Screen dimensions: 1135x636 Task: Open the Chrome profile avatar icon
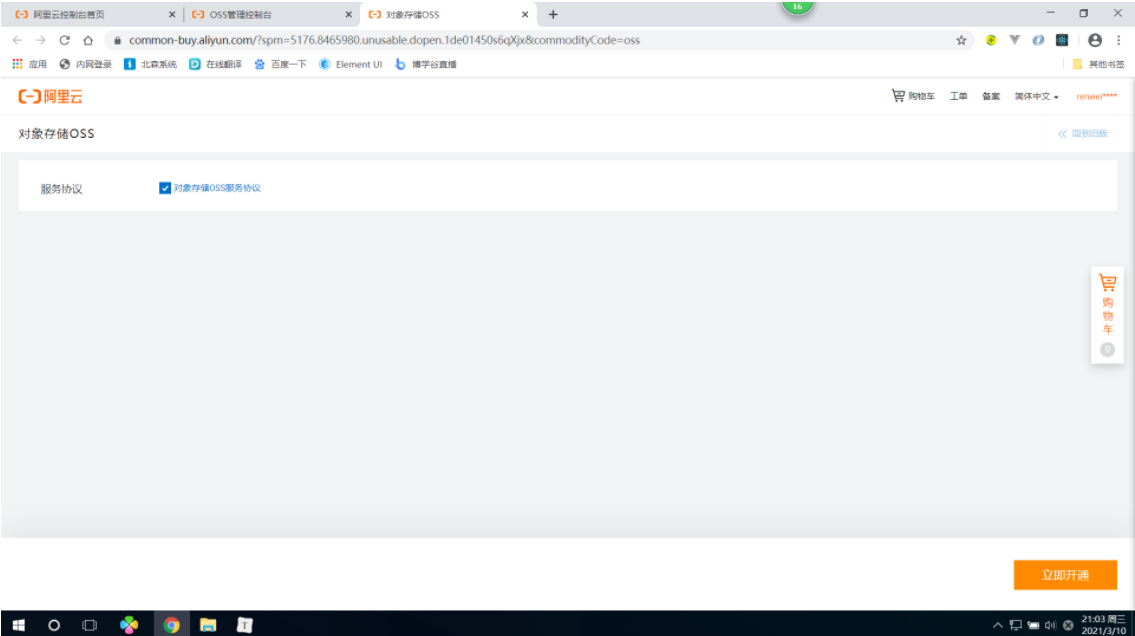click(x=1095, y=41)
